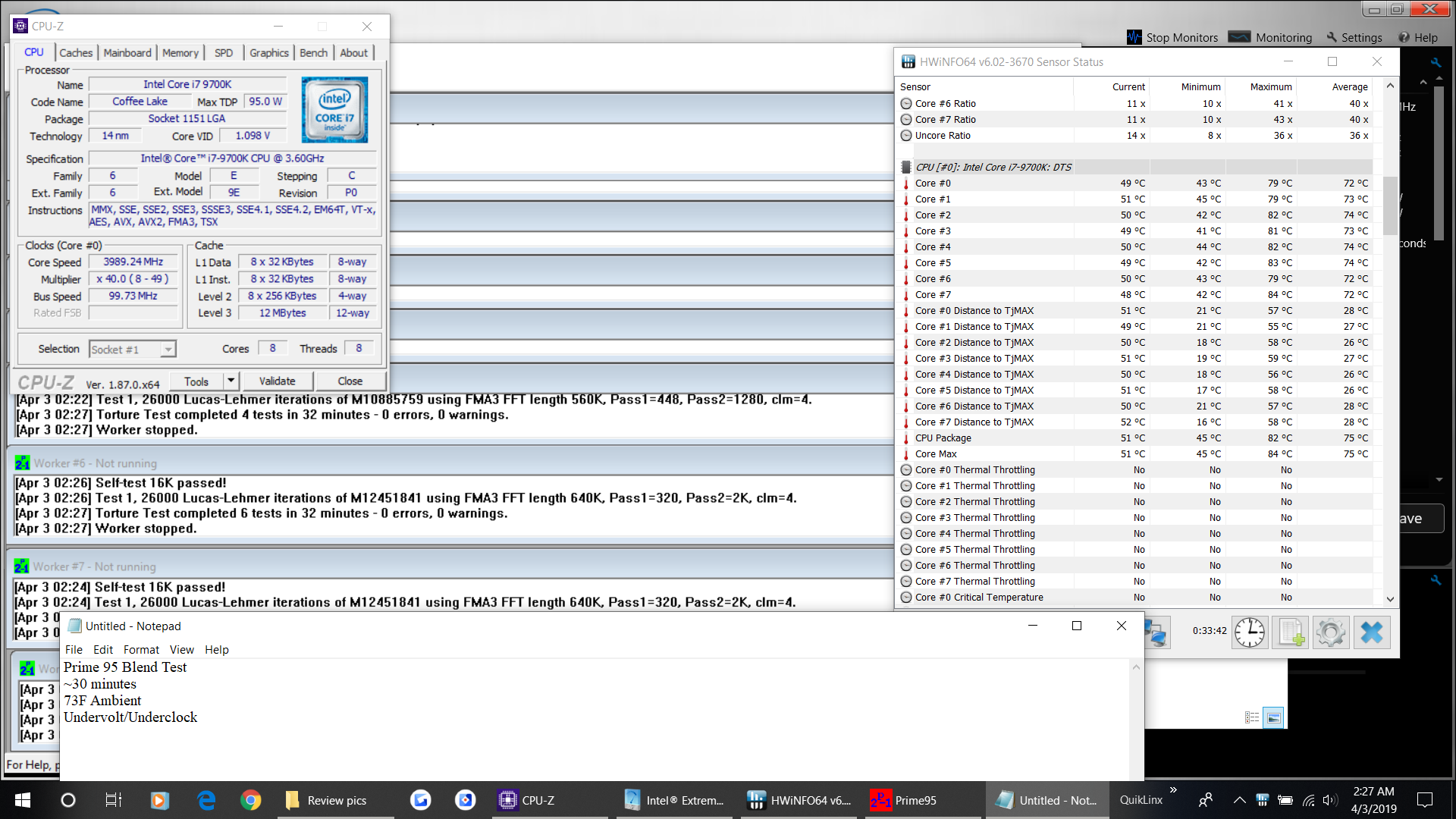Click the HWiNFO scrollbar up arrow
The width and height of the screenshot is (1456, 819).
point(1390,86)
